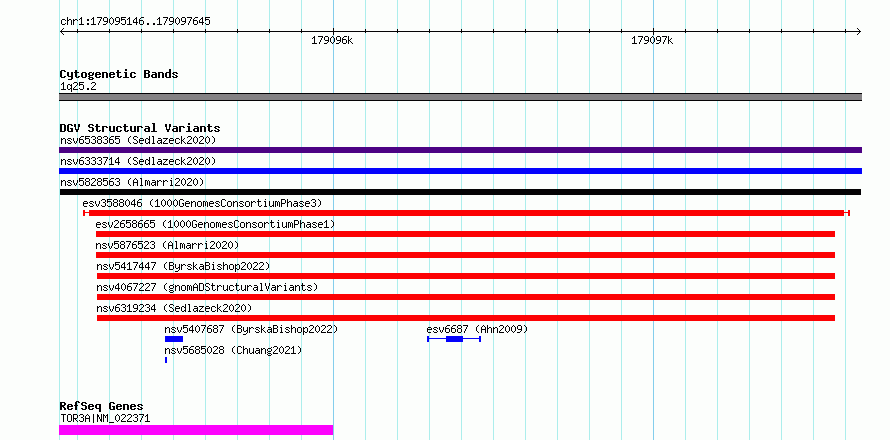This screenshot has width=890, height=440.
Task: Open esv3588046 (1000GenomesConsortiumPhase3) label
Action: pos(202,203)
